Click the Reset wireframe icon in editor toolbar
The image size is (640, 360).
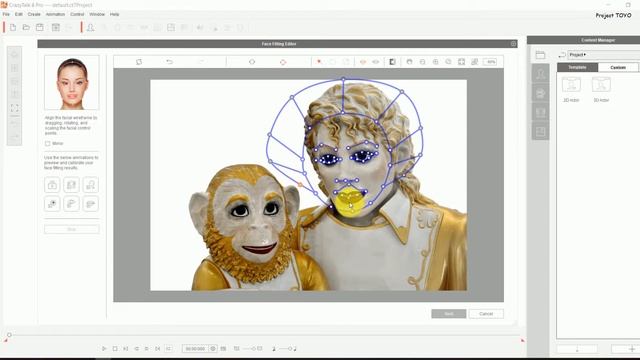click(x=139, y=62)
